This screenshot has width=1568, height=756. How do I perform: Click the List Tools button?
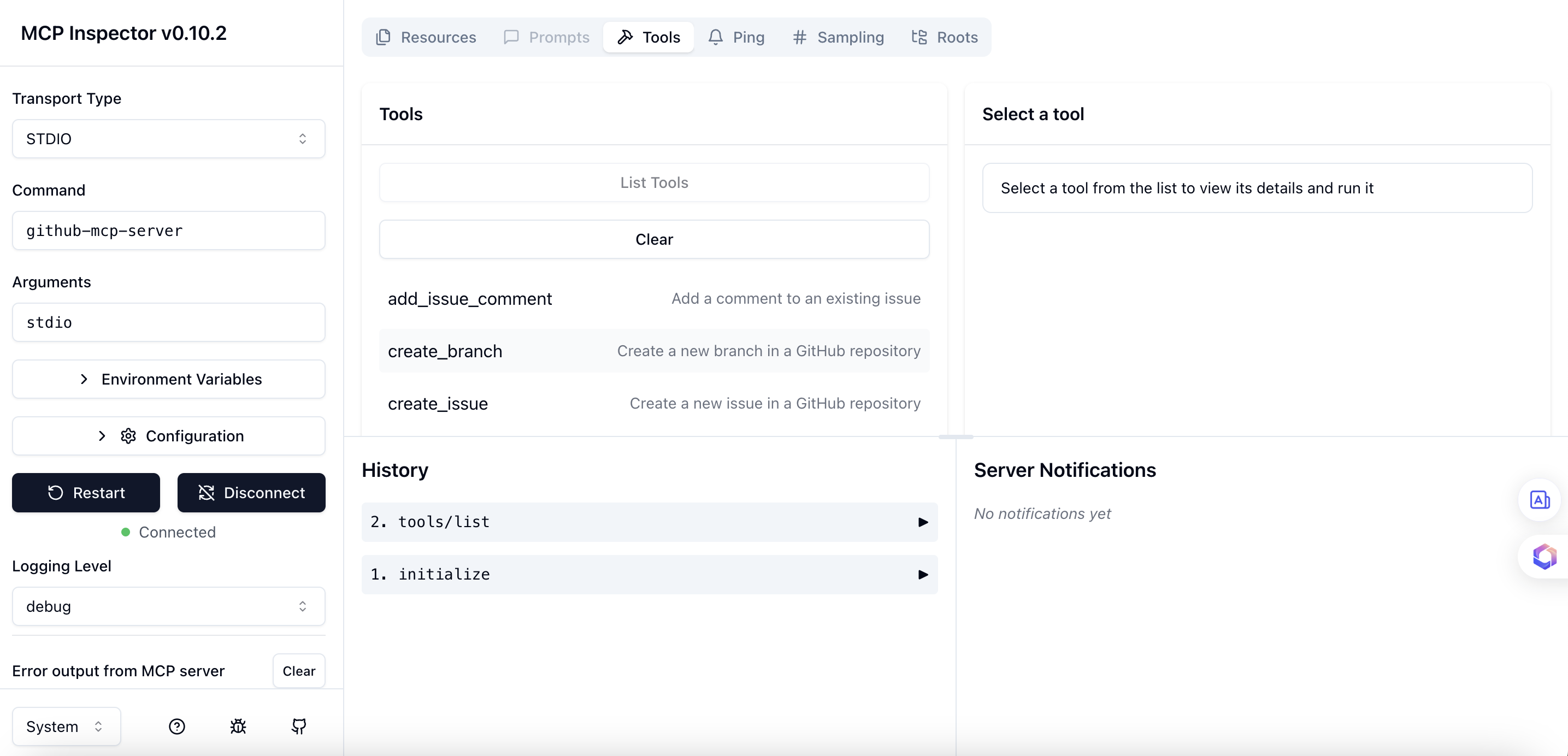655,182
